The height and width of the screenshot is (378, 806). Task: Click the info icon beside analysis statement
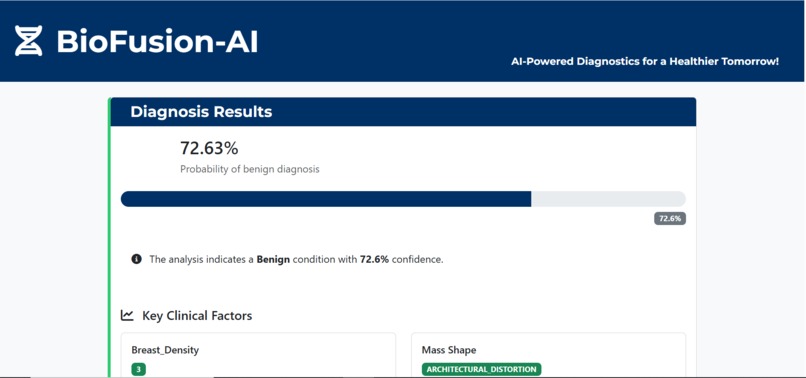tap(136, 259)
